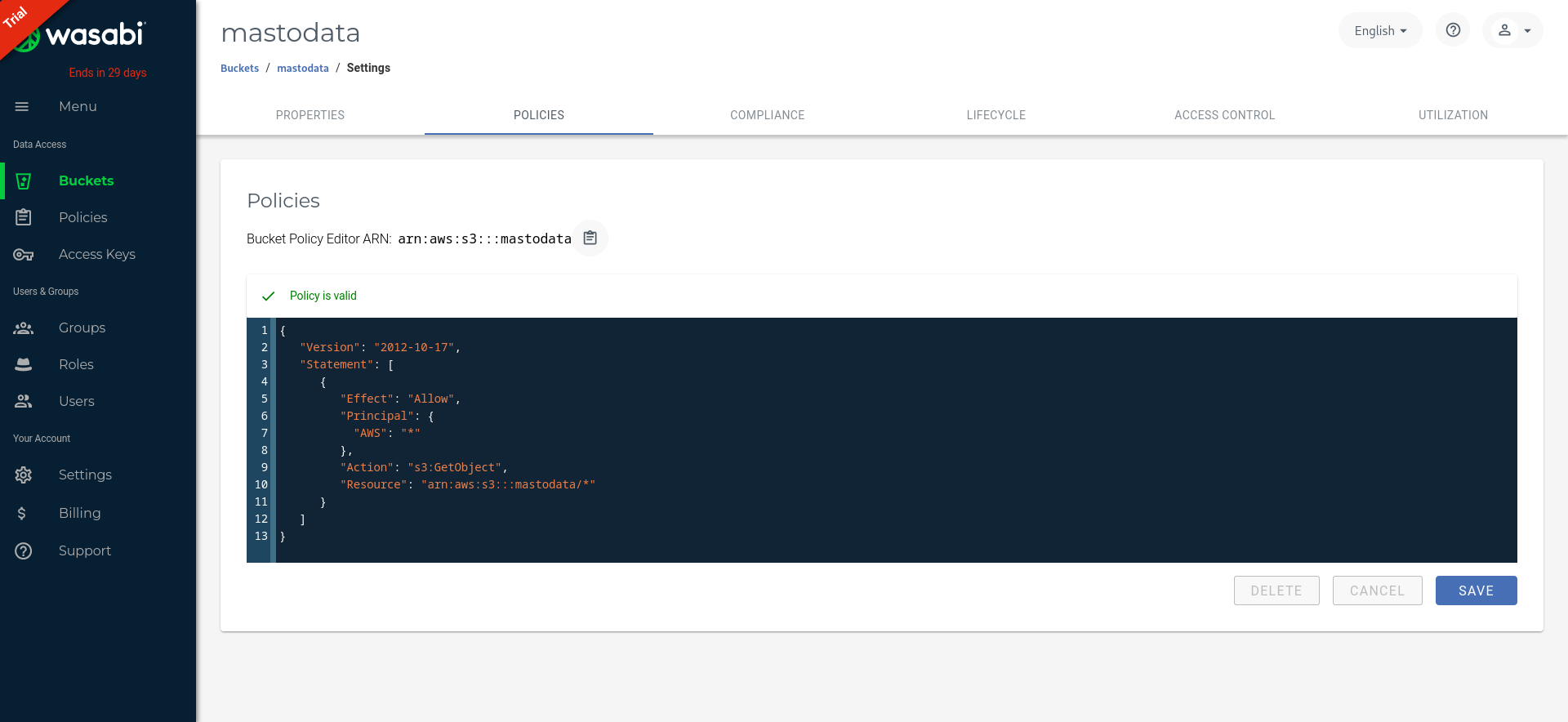Click the Roles hat icon
This screenshot has width=1568, height=722.
[x=24, y=364]
